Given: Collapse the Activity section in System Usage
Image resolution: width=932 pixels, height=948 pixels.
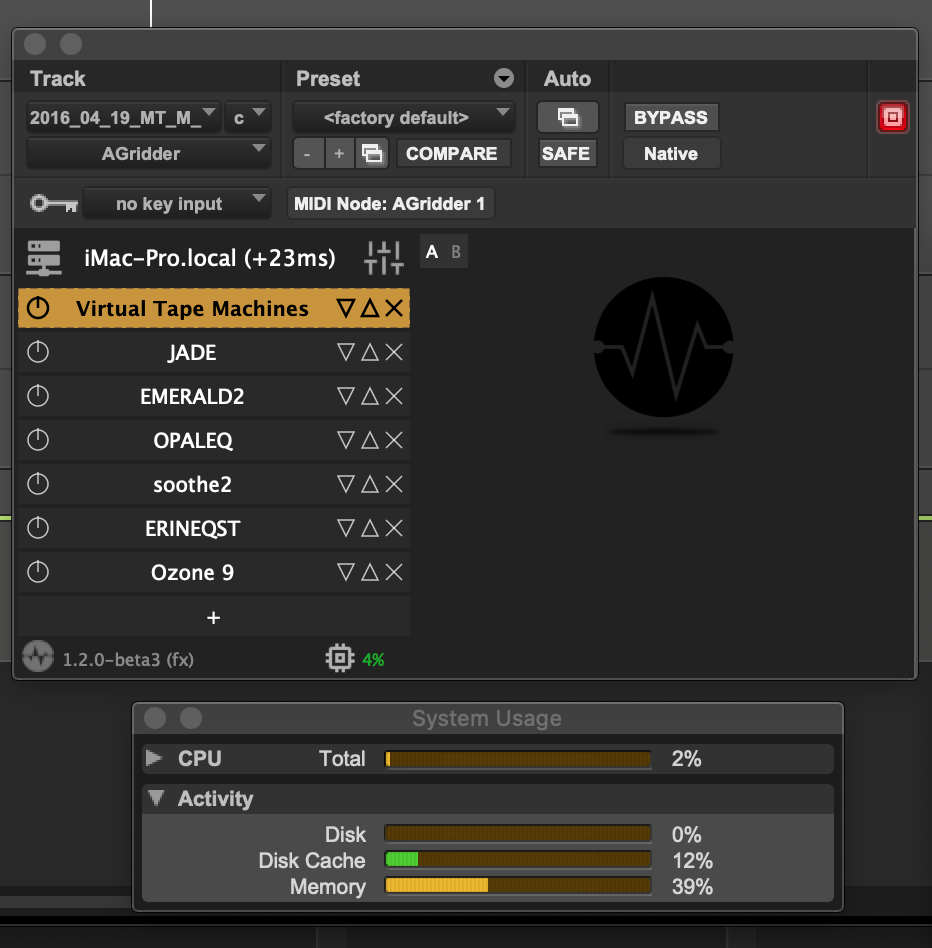Looking at the screenshot, I should (156, 798).
